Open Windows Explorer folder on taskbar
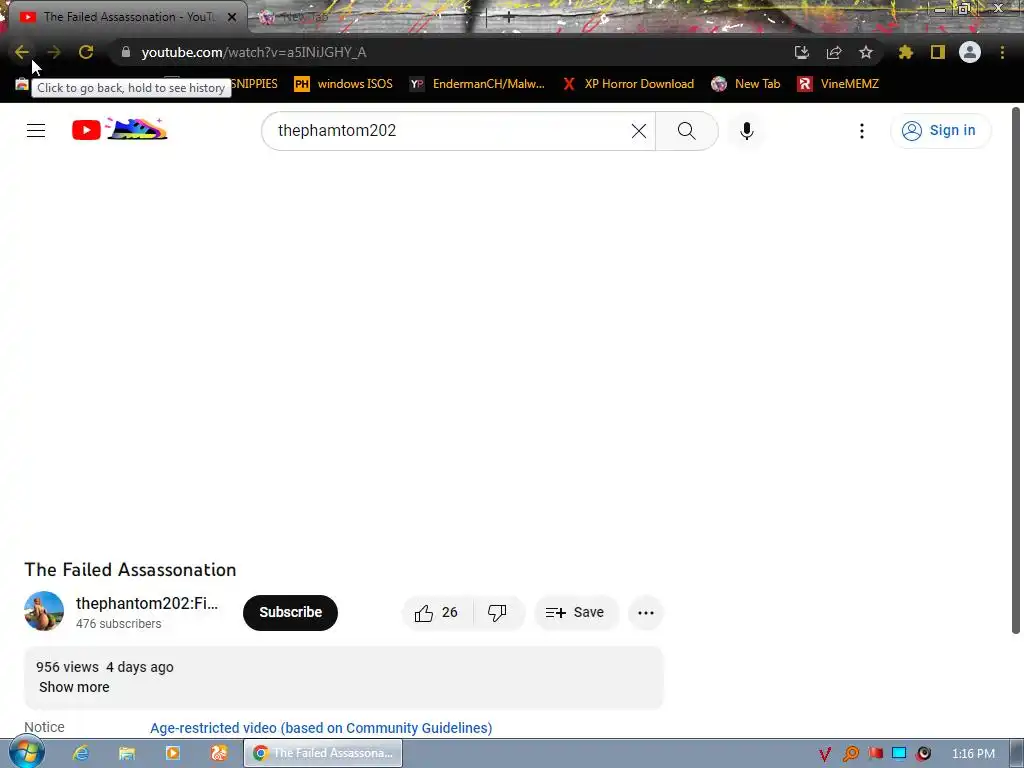 127,753
